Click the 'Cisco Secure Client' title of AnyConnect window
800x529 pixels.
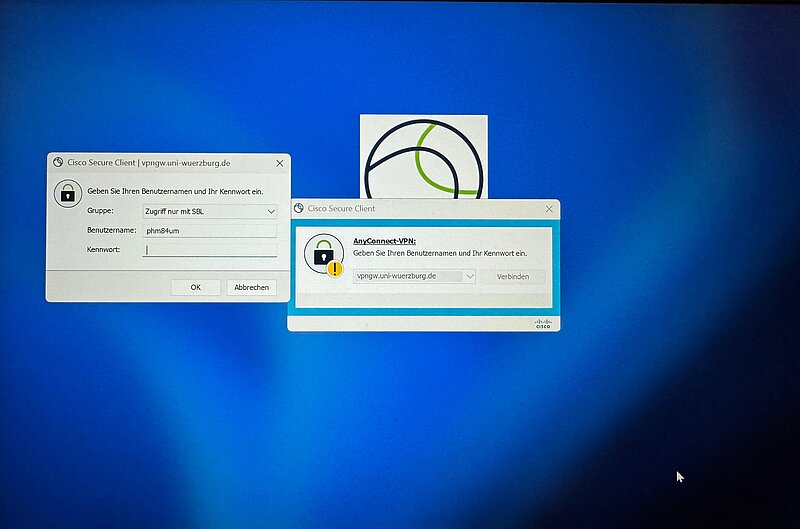pos(341,209)
